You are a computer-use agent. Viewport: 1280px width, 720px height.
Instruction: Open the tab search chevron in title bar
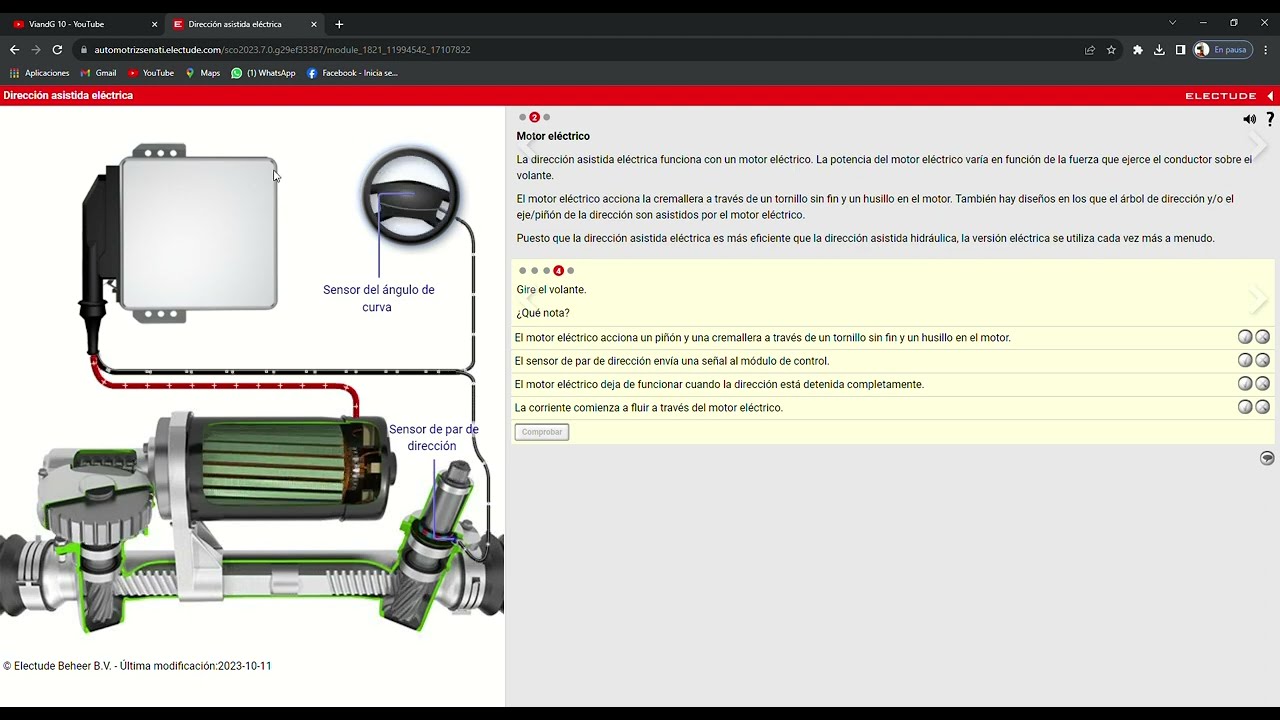[1172, 23]
